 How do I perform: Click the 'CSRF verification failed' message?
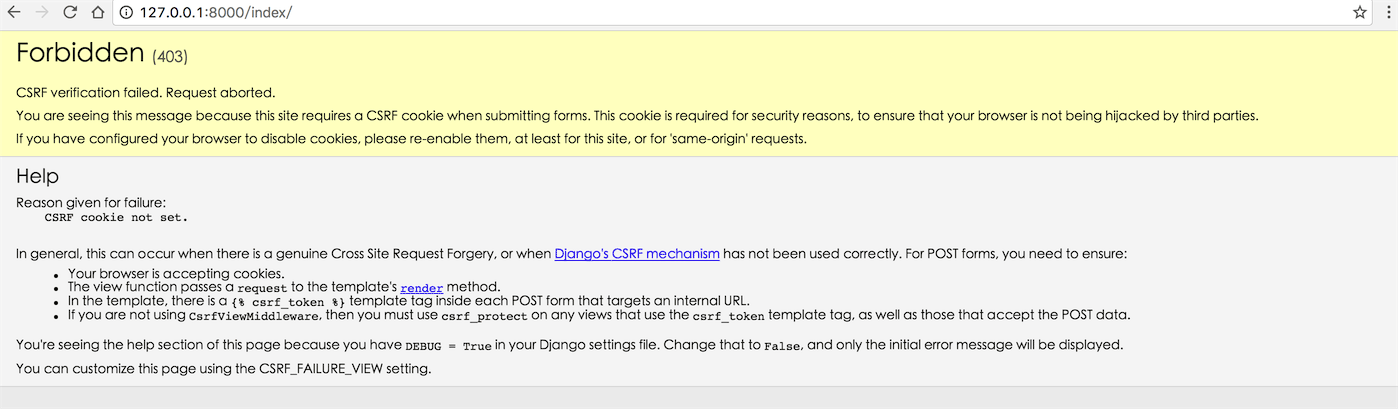pyautogui.click(x=145, y=93)
